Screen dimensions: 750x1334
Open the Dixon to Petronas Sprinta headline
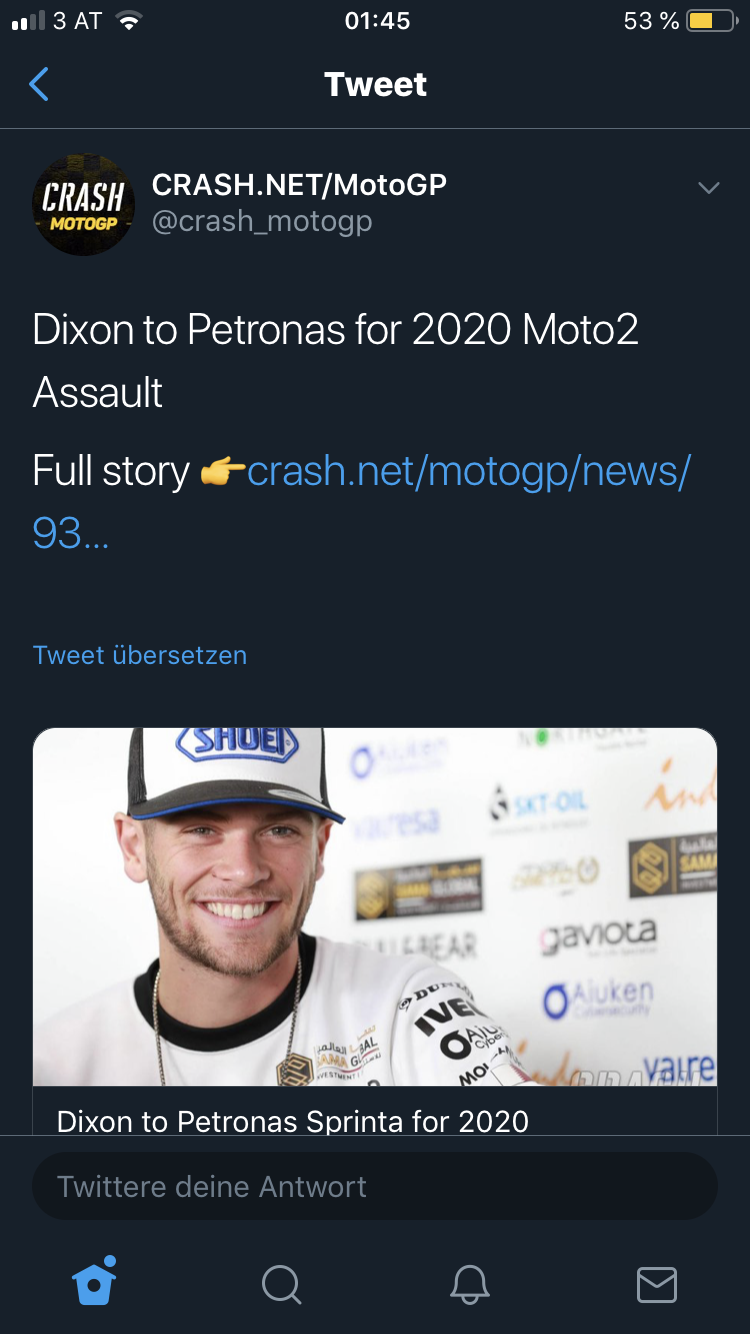[293, 1120]
